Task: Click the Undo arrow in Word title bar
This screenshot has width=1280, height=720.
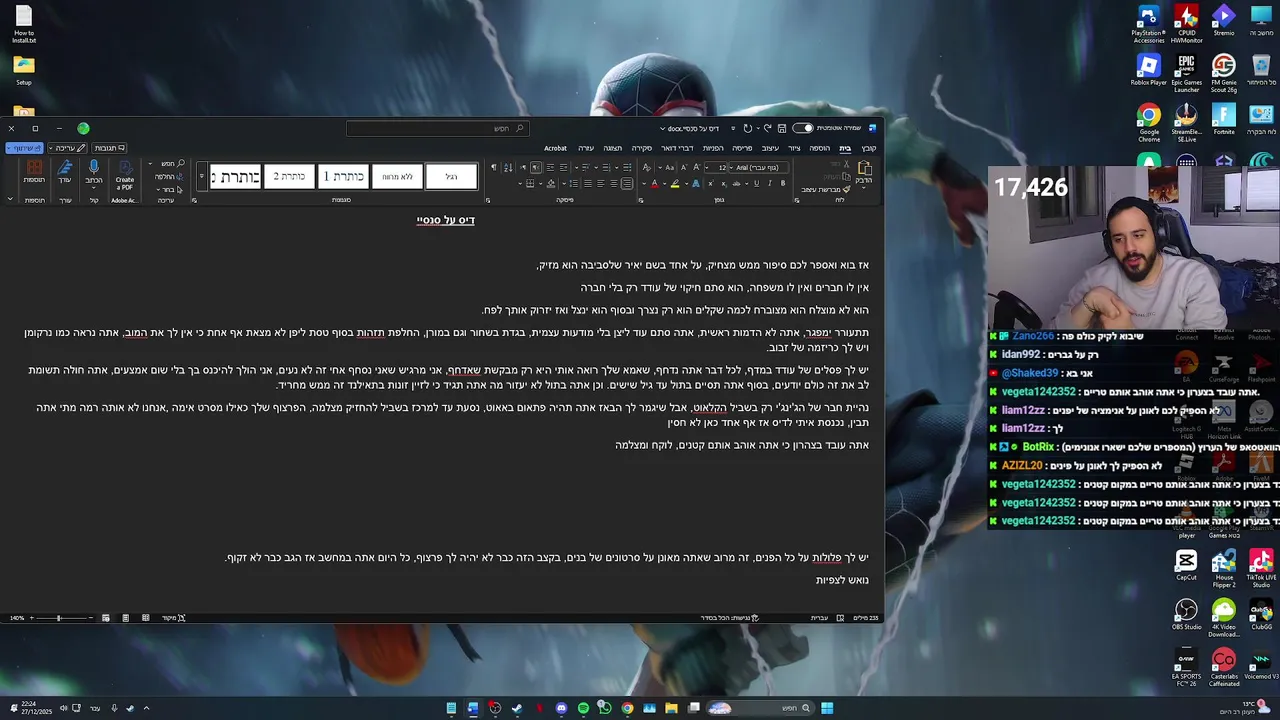Action: 768,128
